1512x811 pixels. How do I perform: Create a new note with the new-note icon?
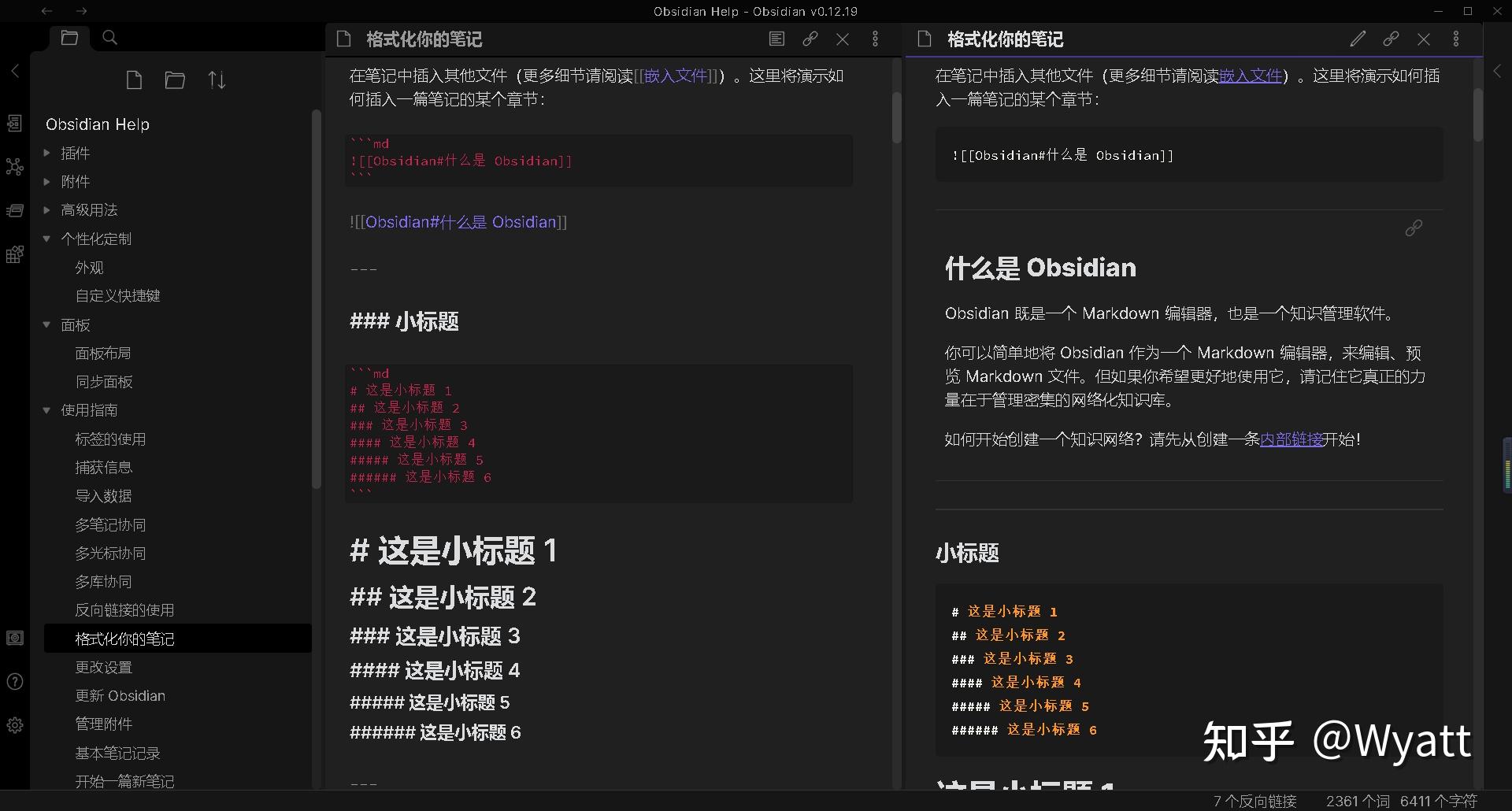133,80
